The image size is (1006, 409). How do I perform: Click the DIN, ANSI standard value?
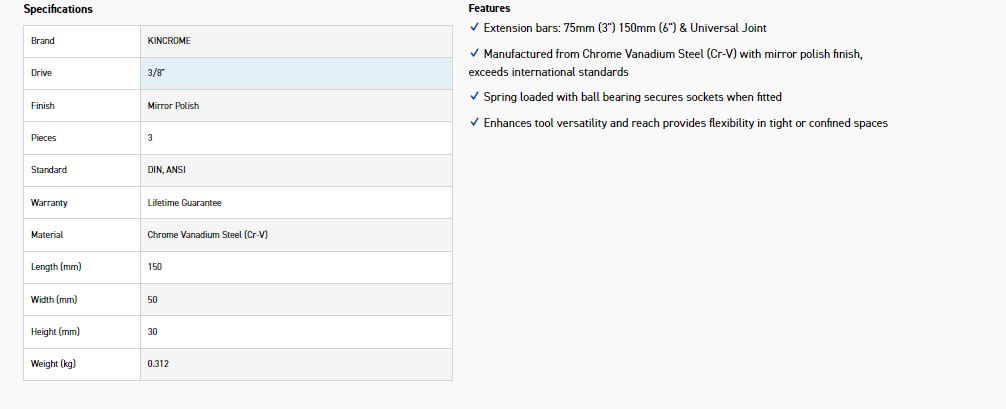pos(166,170)
